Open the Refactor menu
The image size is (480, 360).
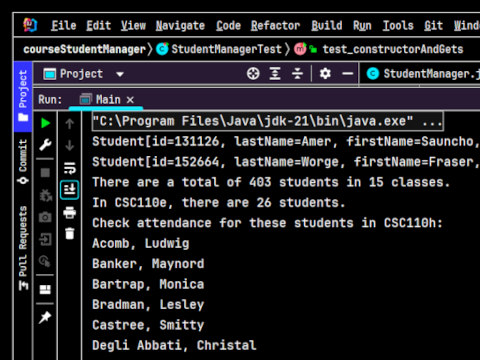275,26
